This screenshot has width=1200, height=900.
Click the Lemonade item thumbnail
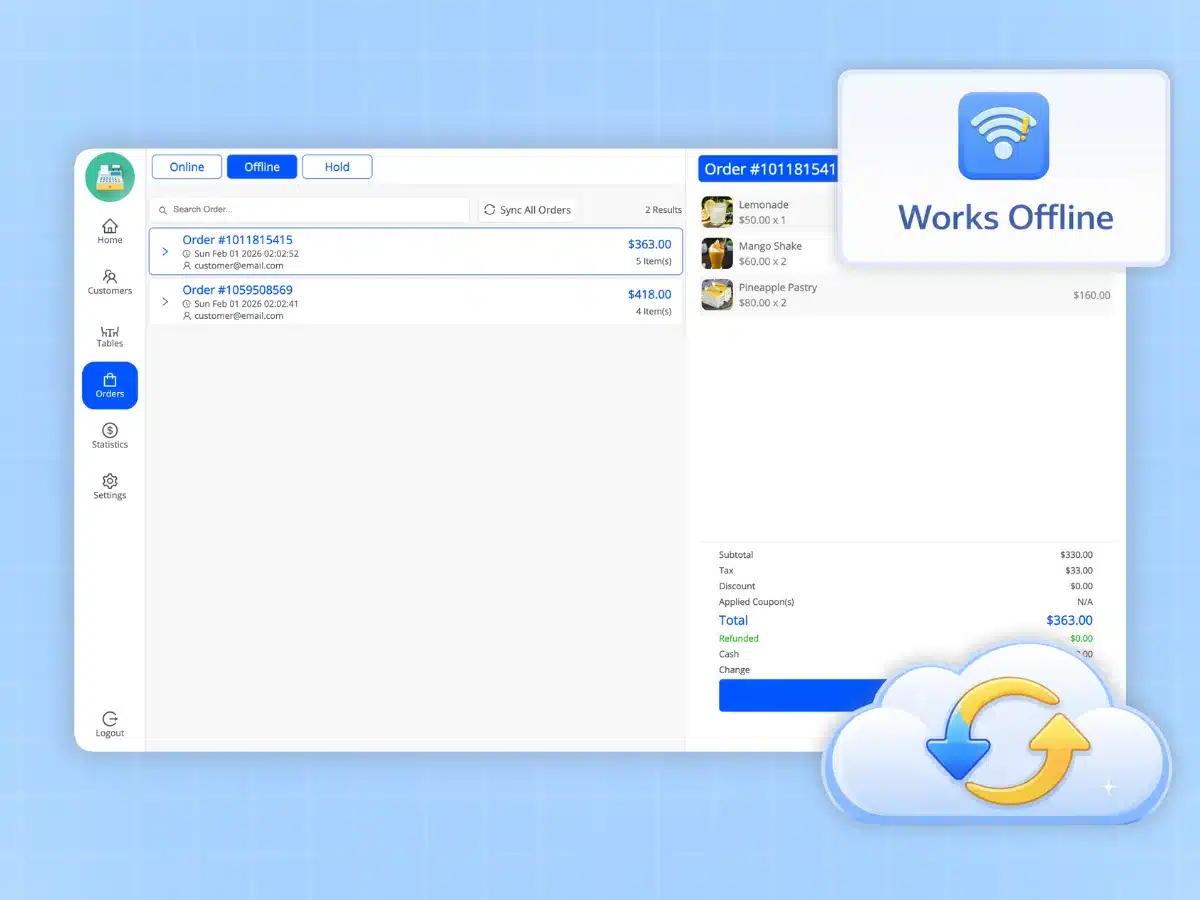[x=716, y=212]
